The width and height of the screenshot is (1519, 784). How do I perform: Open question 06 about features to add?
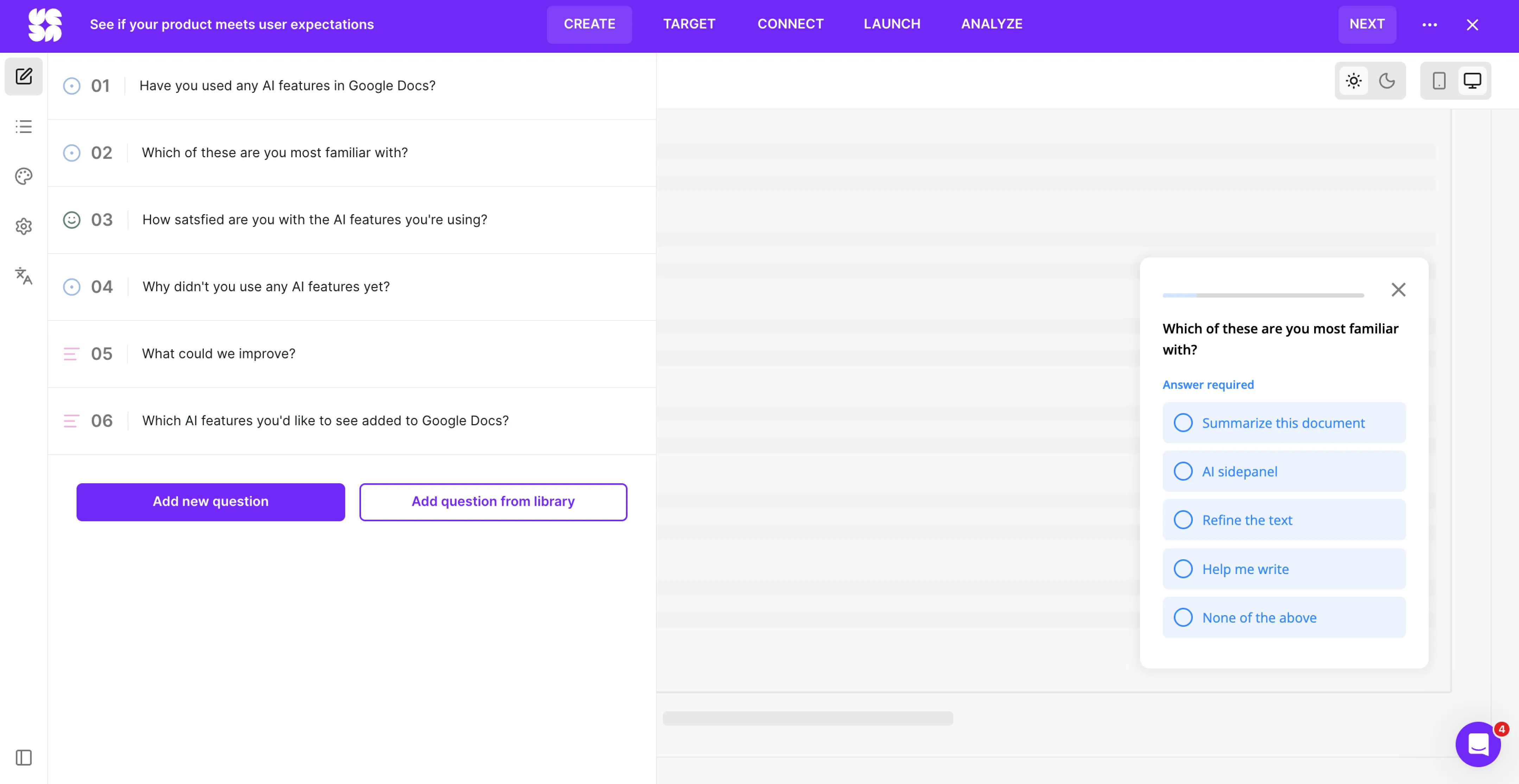(352, 421)
